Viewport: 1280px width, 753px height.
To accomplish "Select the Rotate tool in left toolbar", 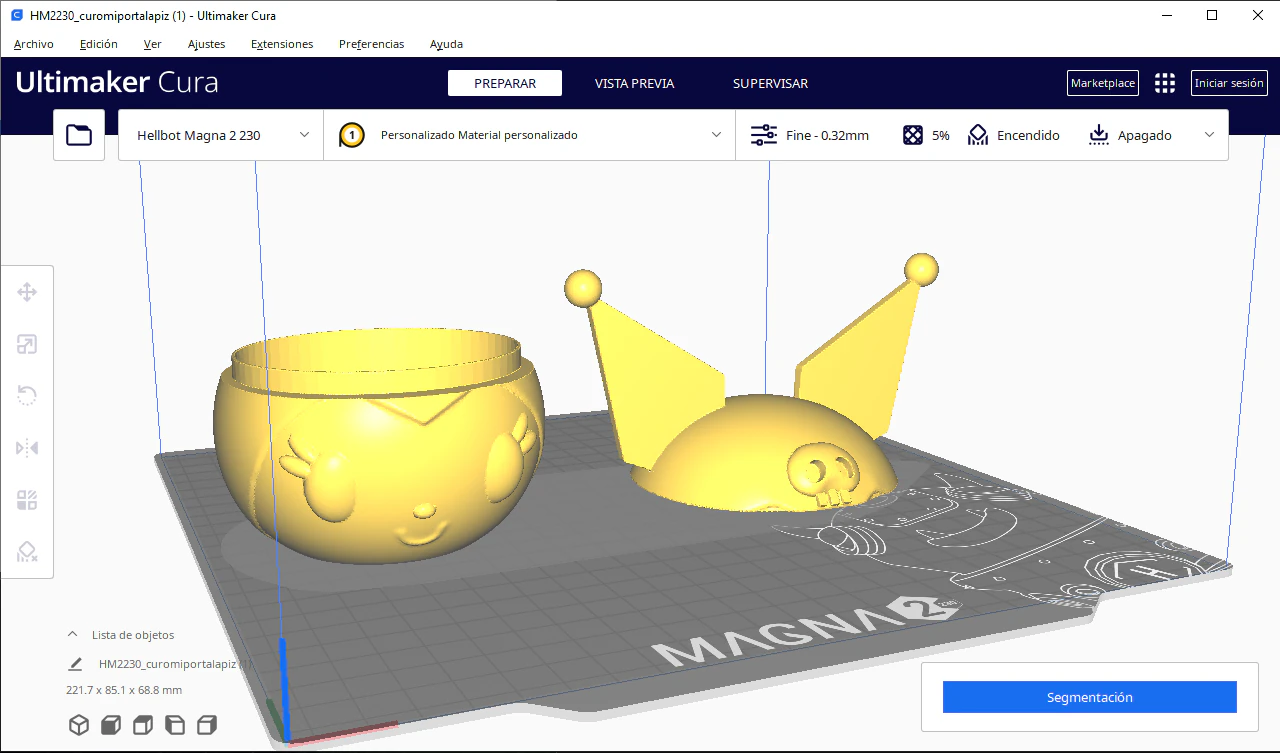I will pyautogui.click(x=27, y=396).
